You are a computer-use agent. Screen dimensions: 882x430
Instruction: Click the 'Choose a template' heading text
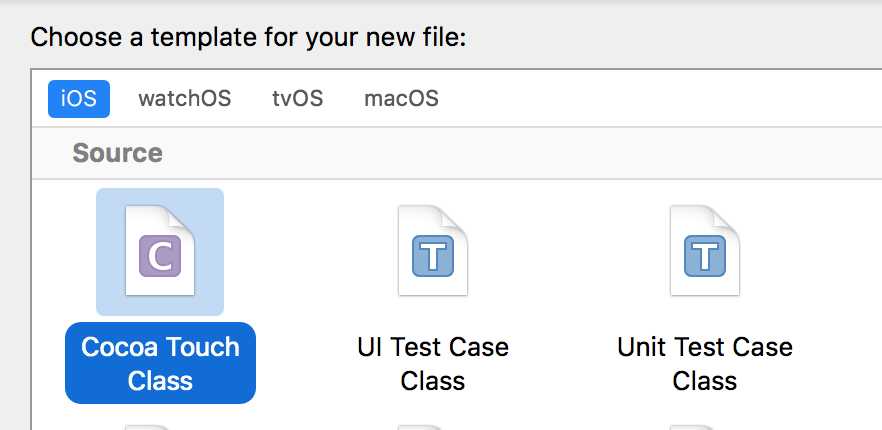(x=248, y=38)
